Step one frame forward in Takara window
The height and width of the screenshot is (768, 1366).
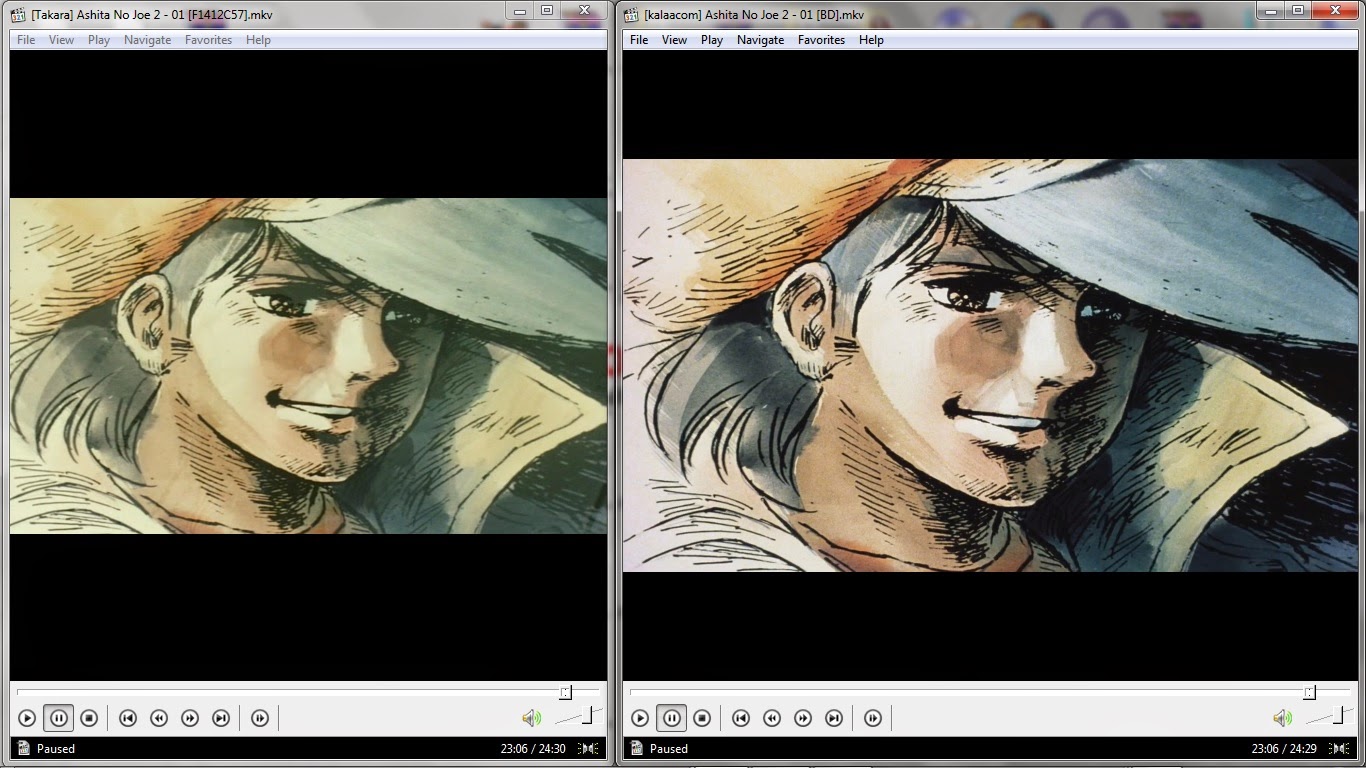point(260,718)
